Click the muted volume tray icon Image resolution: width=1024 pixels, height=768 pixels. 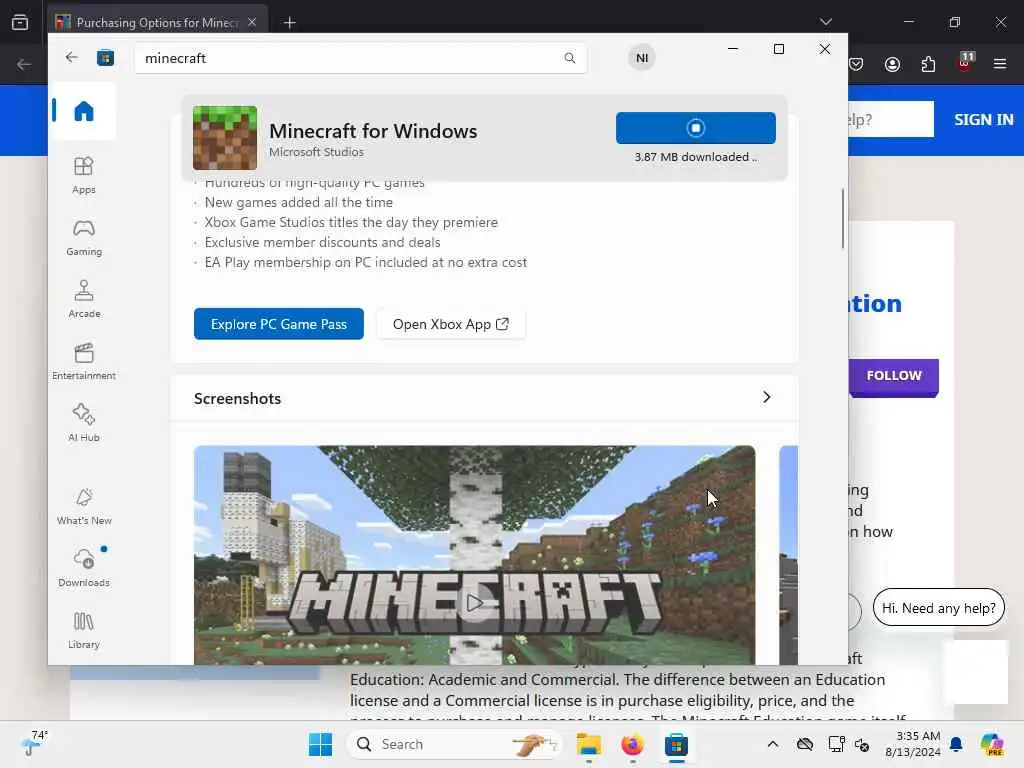[x=862, y=745]
